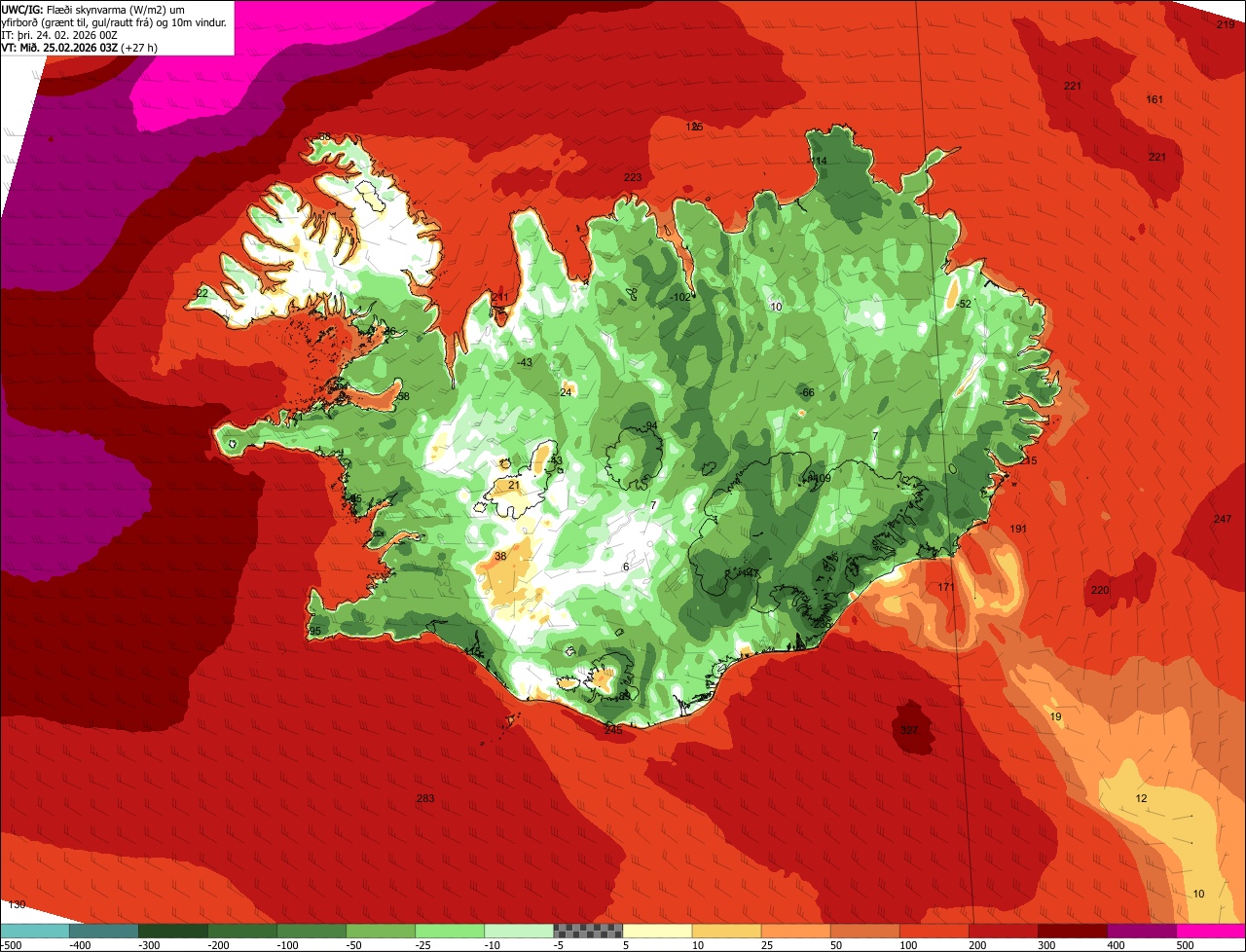The height and width of the screenshot is (952, 1246).
Task: Click the purple 400 to 500 swatch
Action: click(x=1142, y=930)
